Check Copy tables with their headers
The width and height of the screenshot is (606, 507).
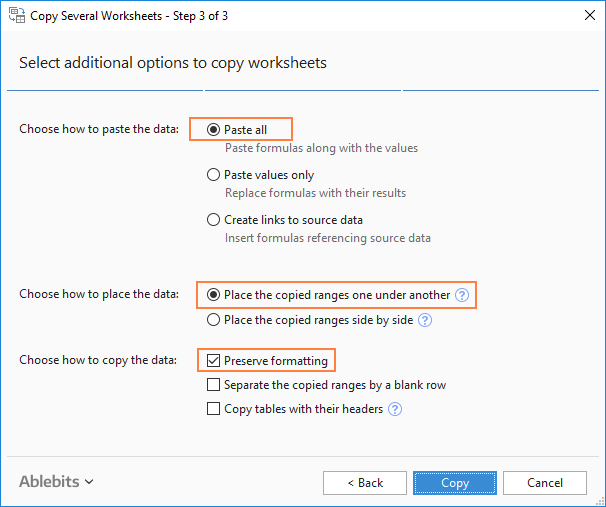click(213, 408)
